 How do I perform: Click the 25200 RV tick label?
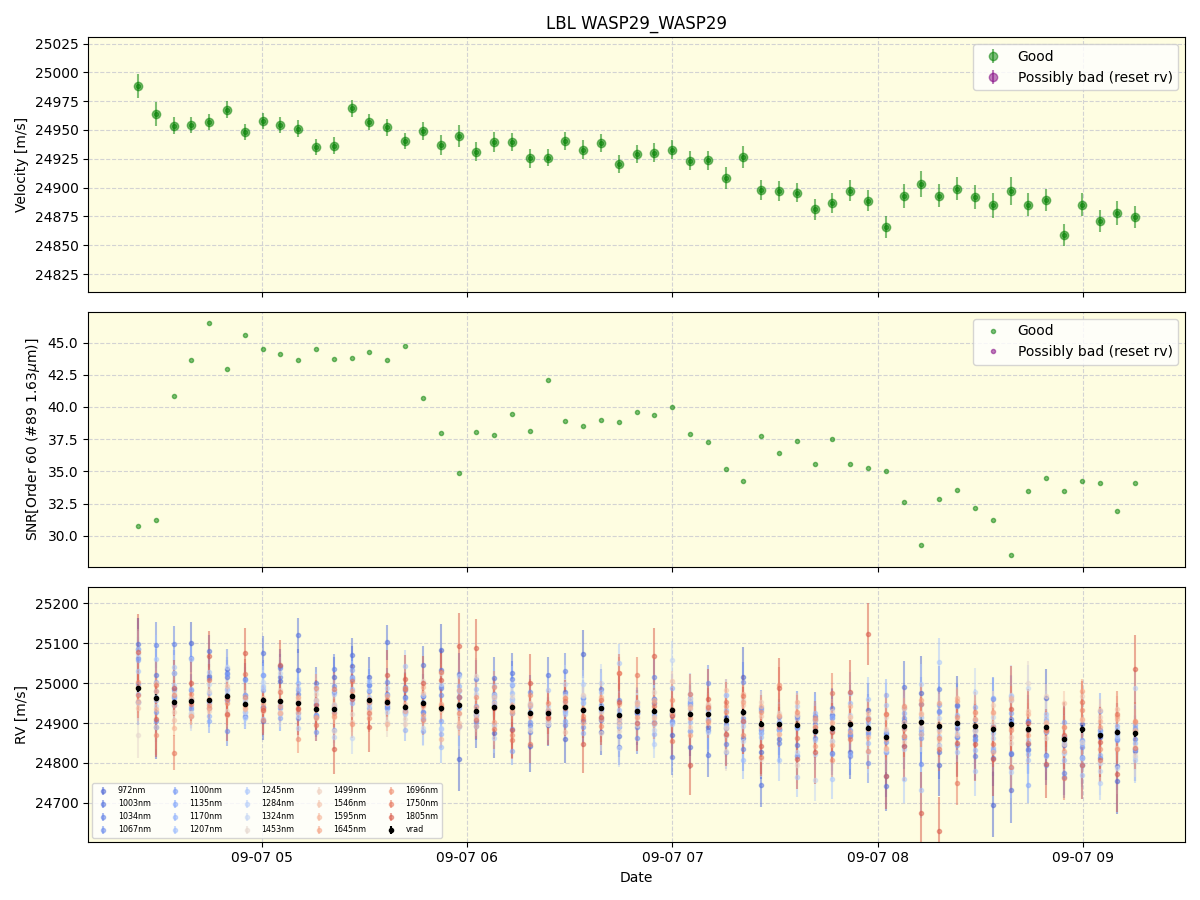(58, 604)
